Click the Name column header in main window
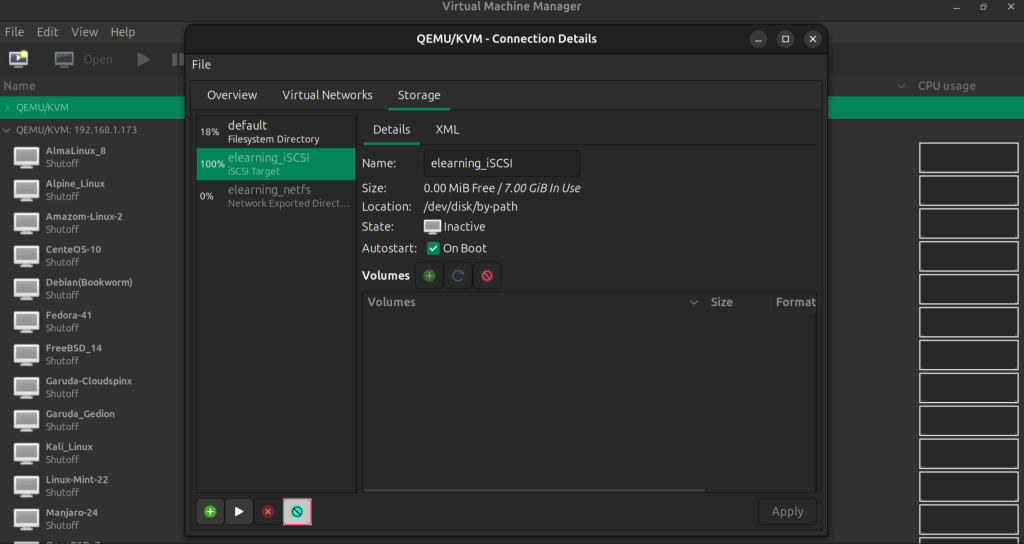Image resolution: width=1024 pixels, height=544 pixels. (x=19, y=86)
